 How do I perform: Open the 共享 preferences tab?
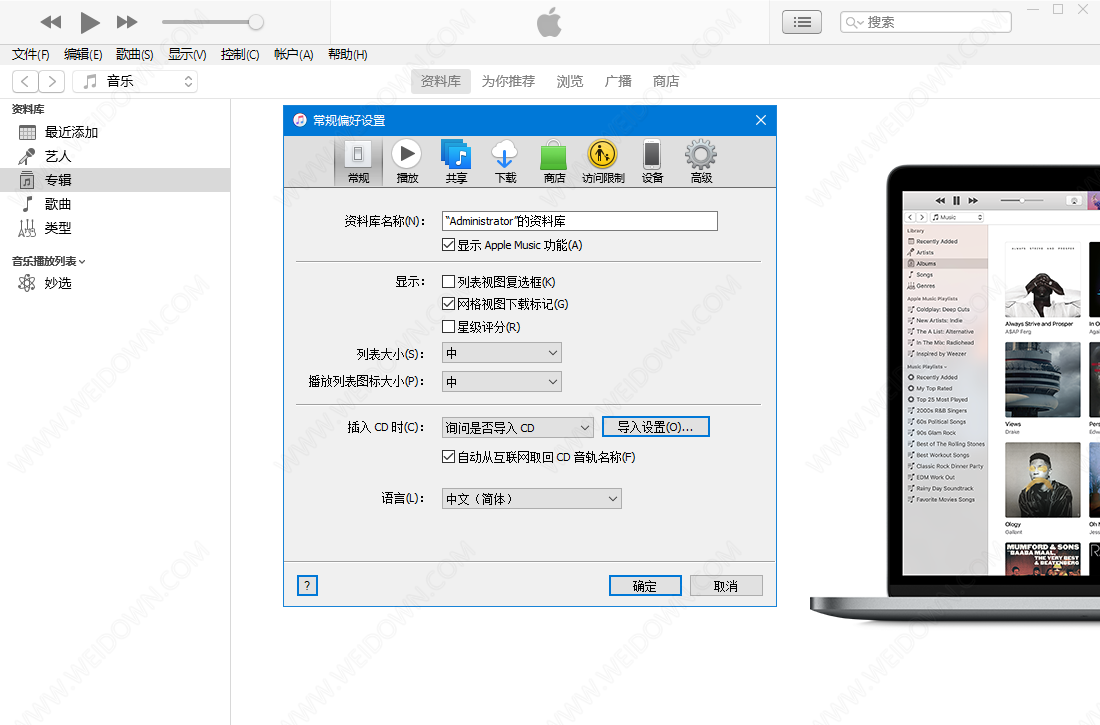point(456,162)
